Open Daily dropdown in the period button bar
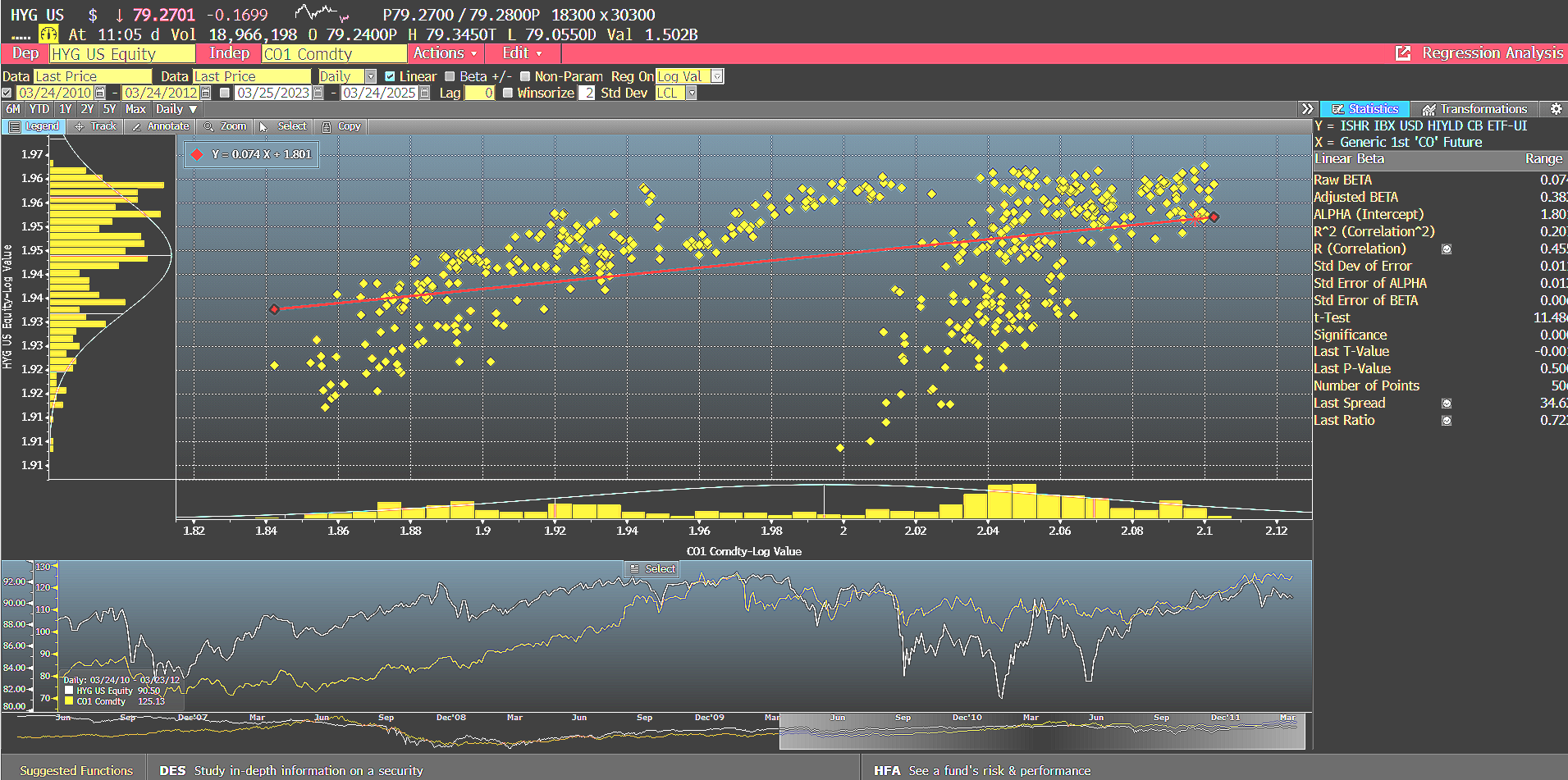 click(176, 109)
